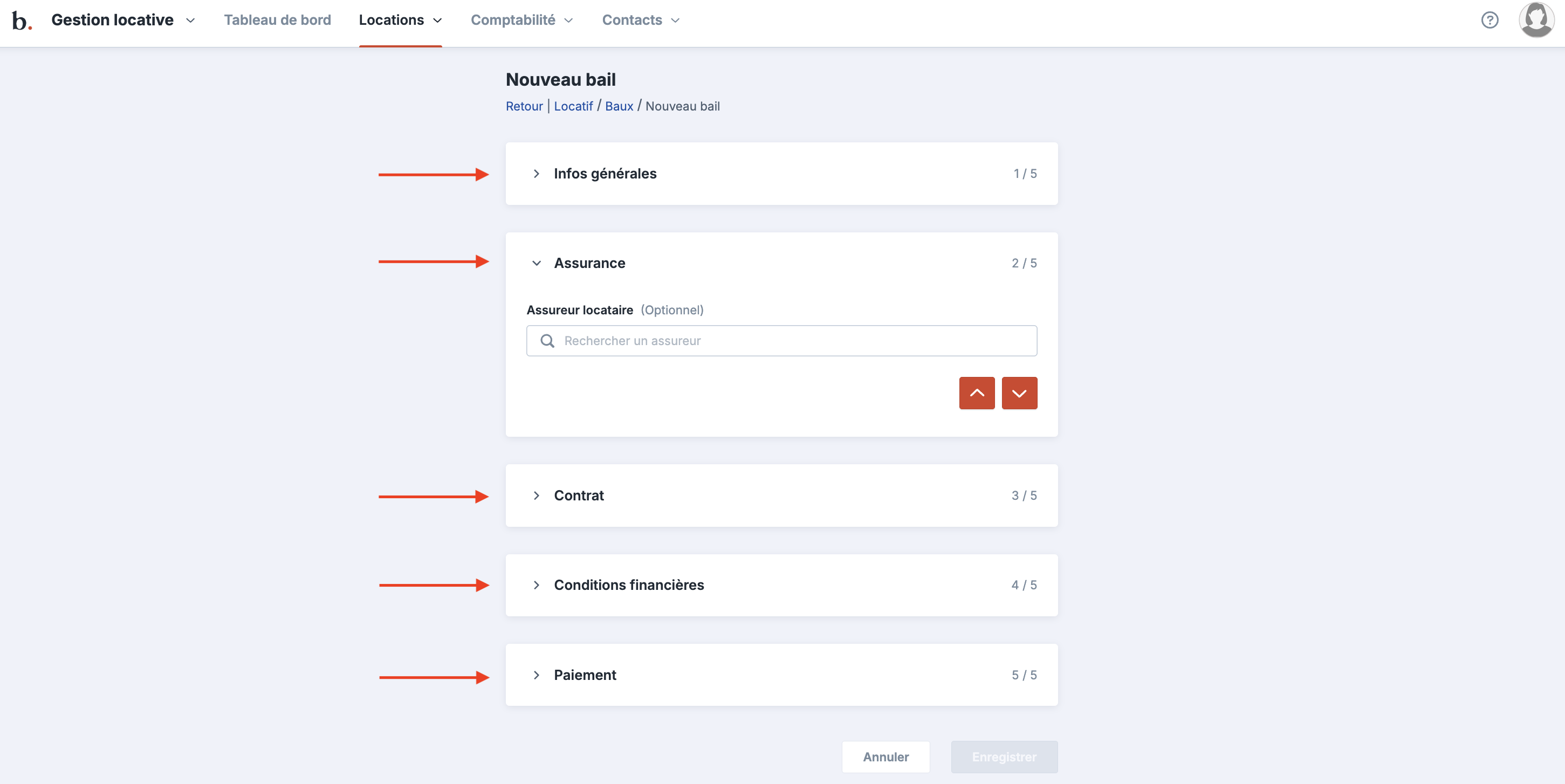Click the red down arrow button

tap(1019, 393)
